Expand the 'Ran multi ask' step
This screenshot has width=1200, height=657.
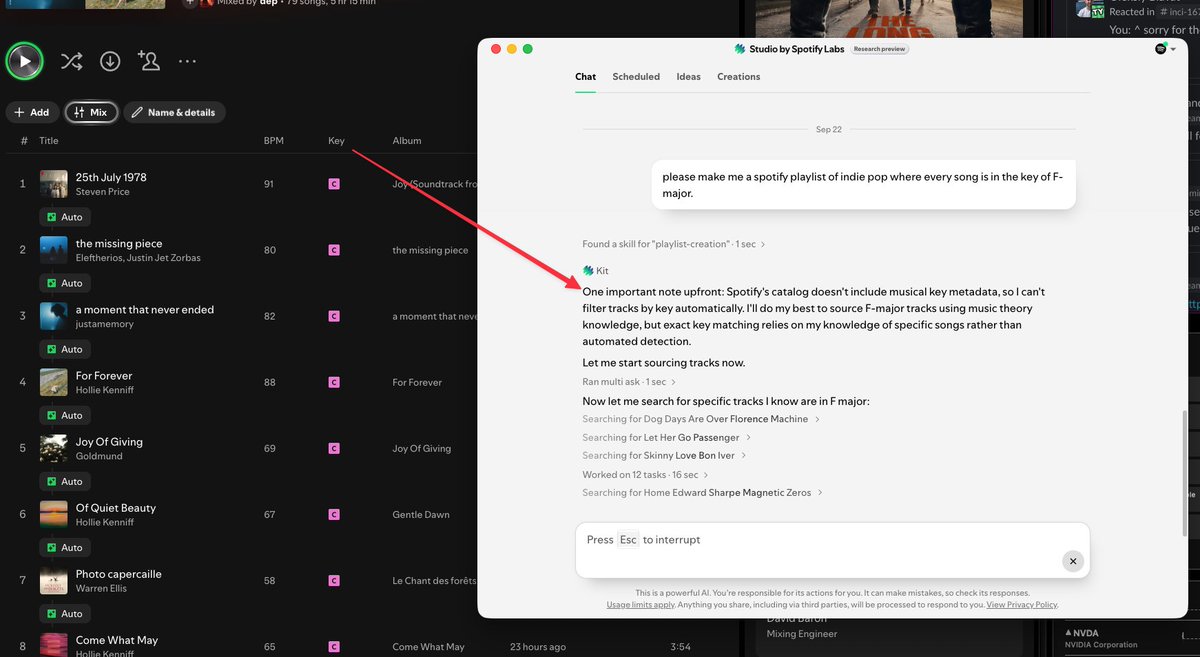629,382
